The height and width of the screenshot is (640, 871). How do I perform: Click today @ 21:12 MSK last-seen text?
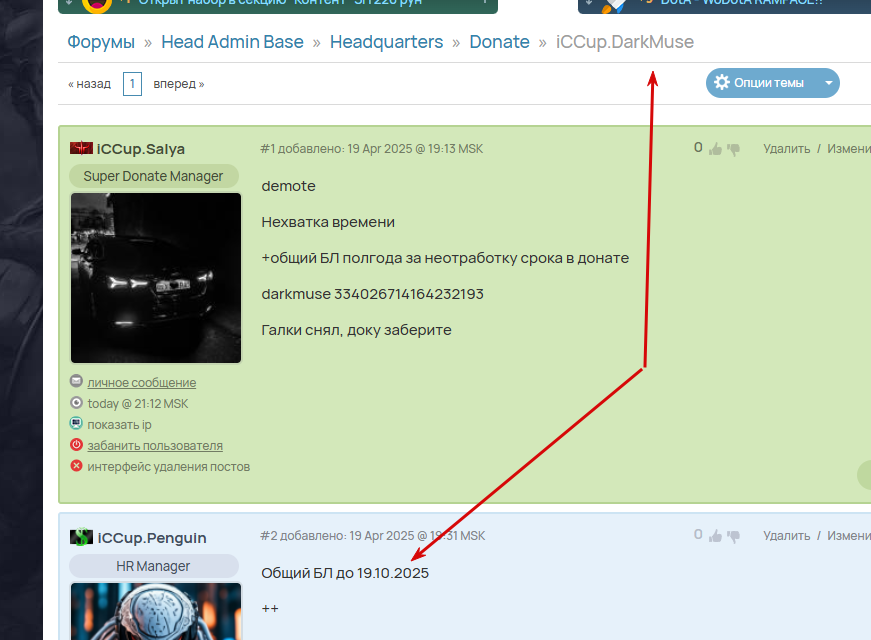click(x=138, y=404)
